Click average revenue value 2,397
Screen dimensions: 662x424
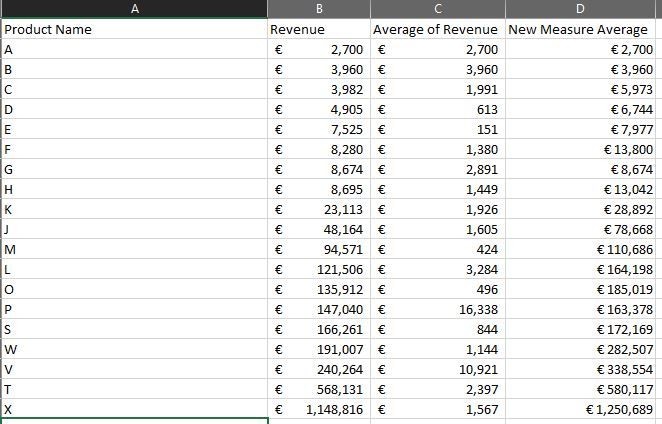tap(438, 389)
